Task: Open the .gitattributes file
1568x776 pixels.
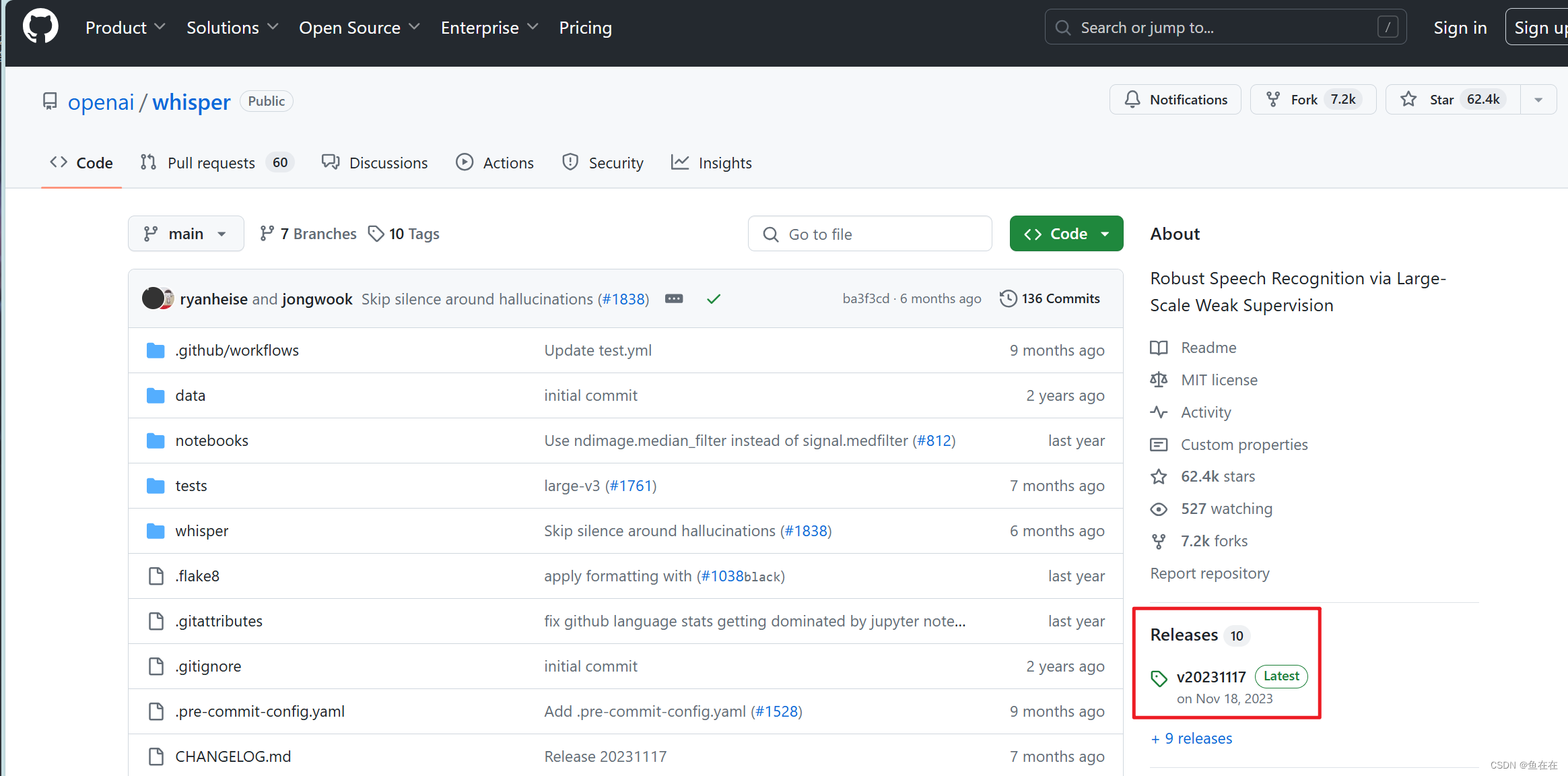Action: click(219, 621)
